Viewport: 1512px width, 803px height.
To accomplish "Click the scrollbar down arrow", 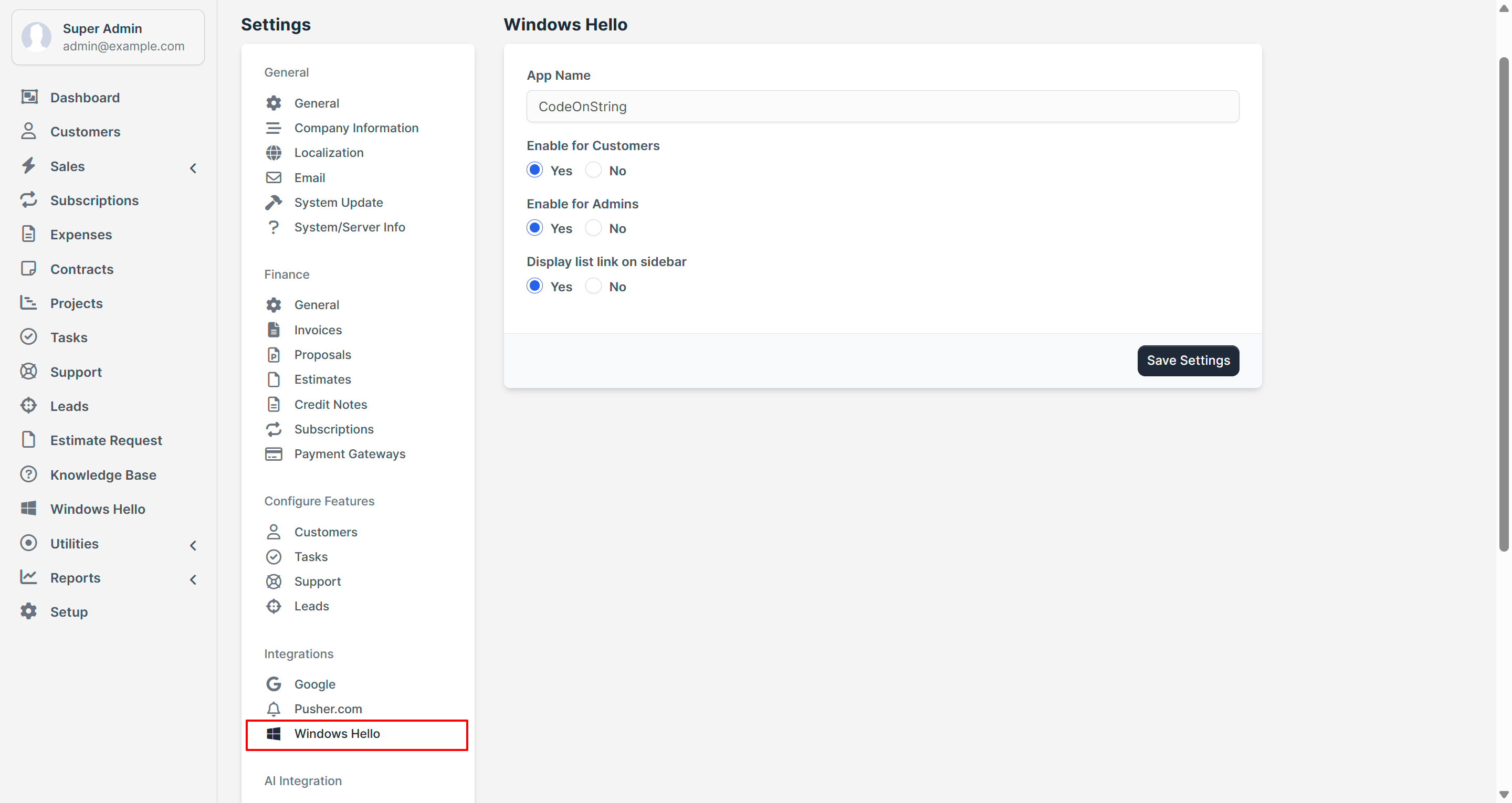I will [x=1504, y=795].
